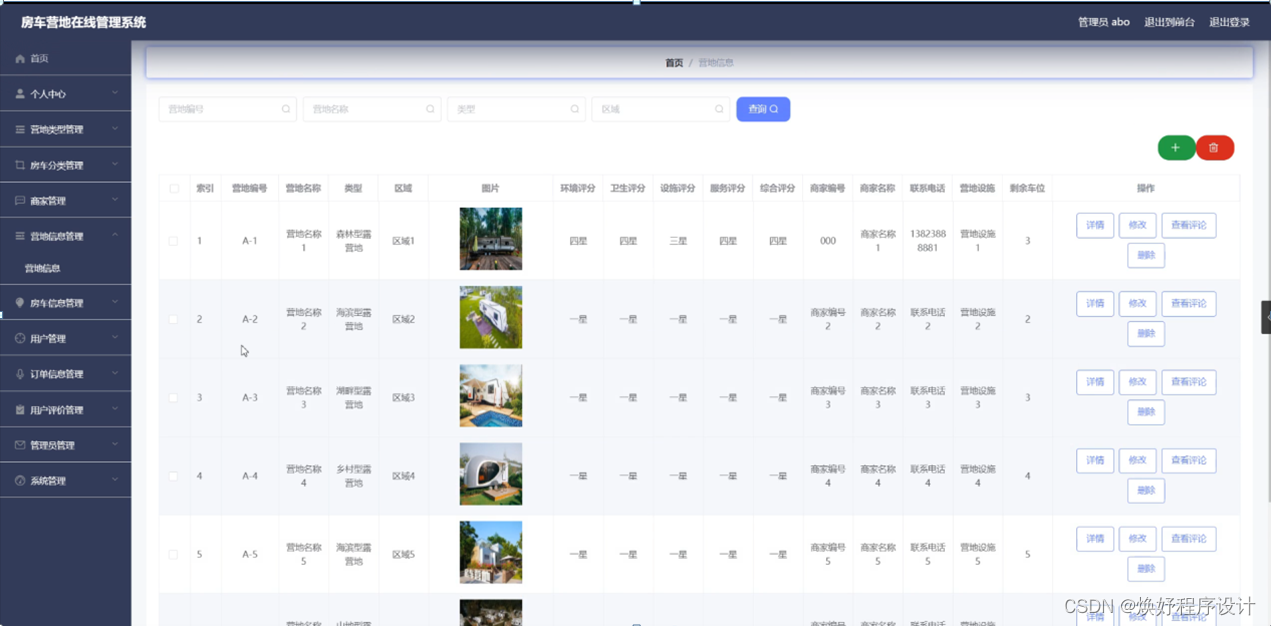The height and width of the screenshot is (626, 1271).
Task: Click 退出登录 in top bar
Action: 1229,22
